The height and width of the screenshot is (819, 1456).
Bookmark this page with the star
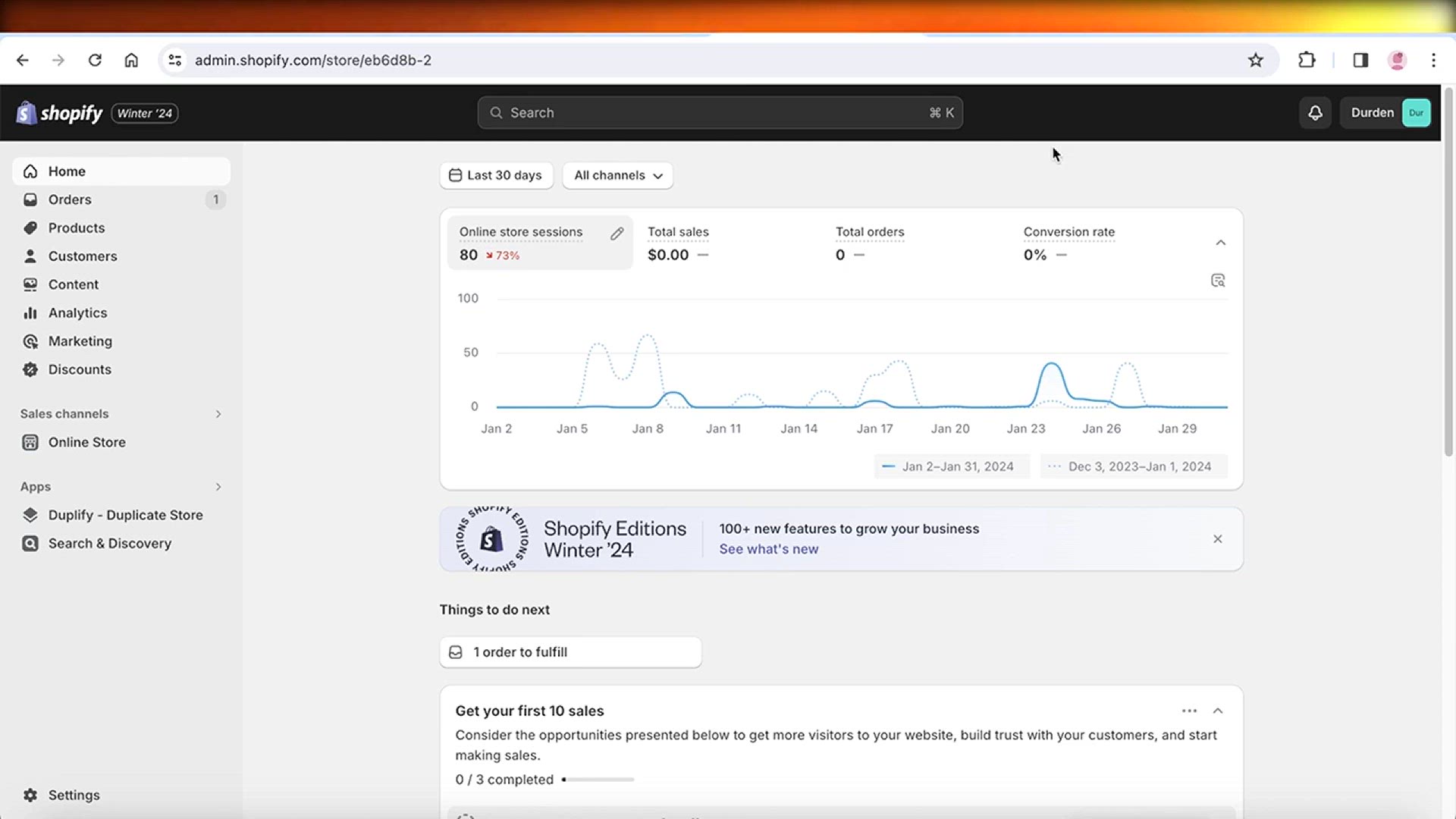pyautogui.click(x=1256, y=60)
